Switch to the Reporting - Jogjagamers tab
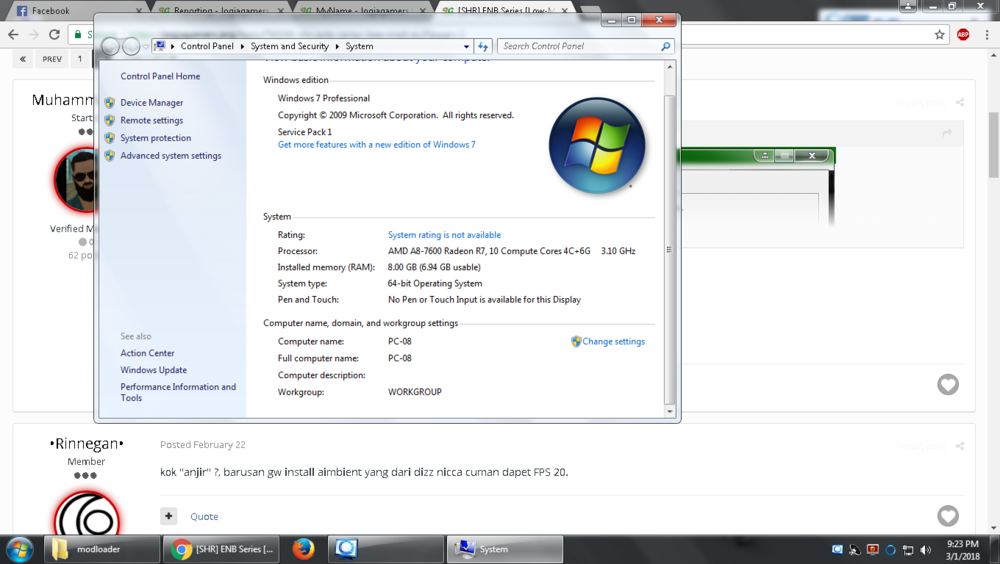This screenshot has height=564, width=1000. (221, 11)
